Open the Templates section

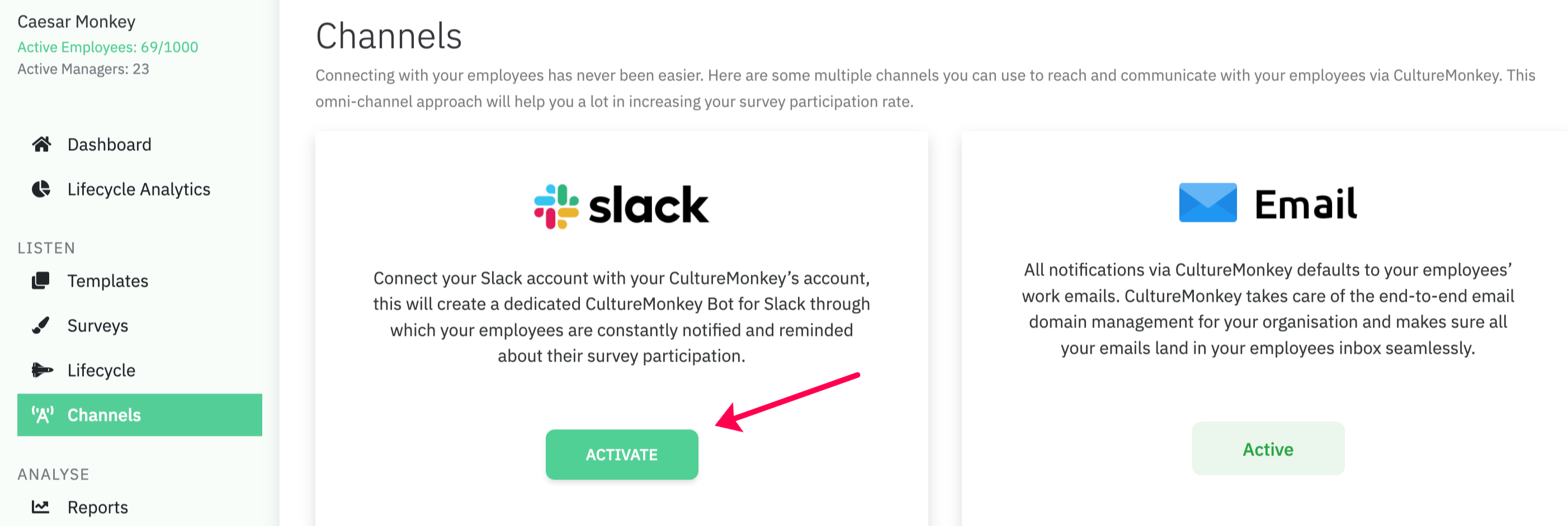(x=108, y=281)
